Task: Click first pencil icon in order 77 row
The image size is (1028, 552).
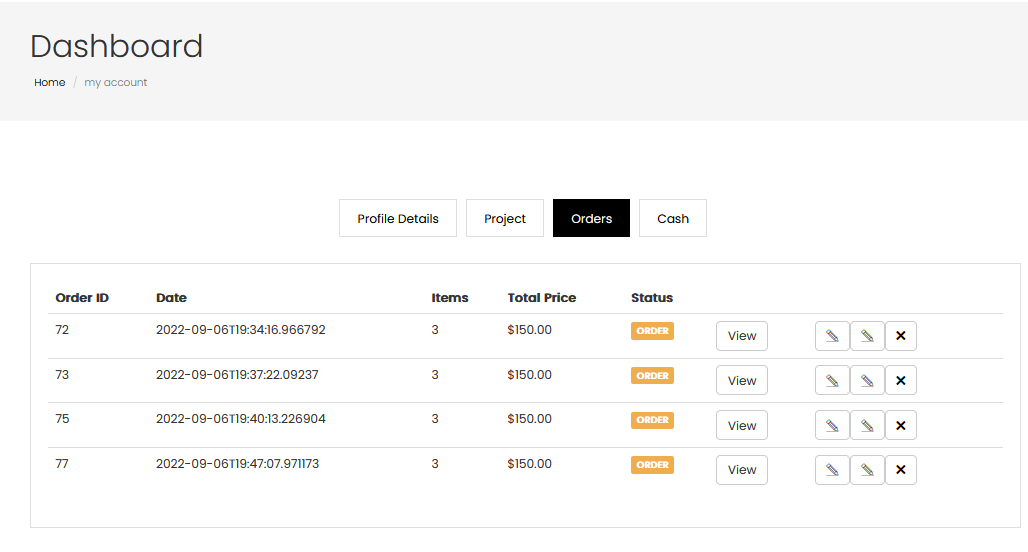Action: tap(832, 469)
